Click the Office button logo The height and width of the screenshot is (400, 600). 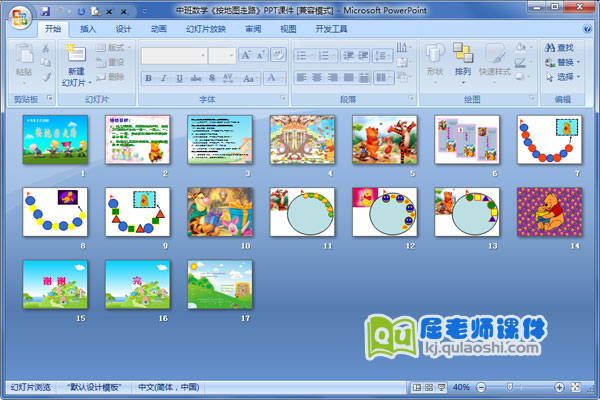pyautogui.click(x=20, y=18)
